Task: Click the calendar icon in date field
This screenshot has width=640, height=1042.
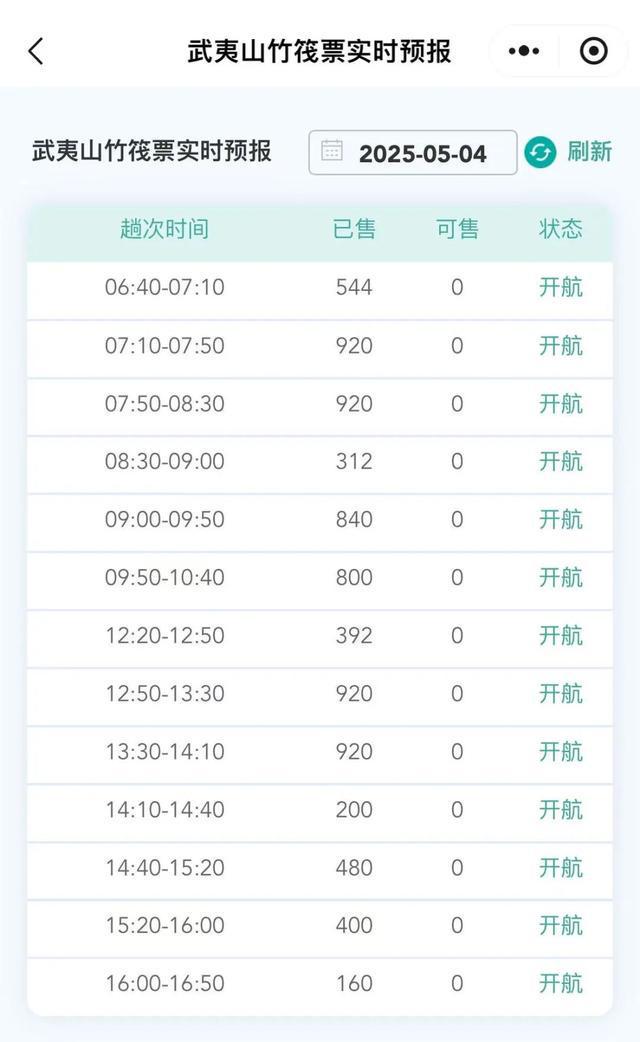Action: pyautogui.click(x=332, y=152)
